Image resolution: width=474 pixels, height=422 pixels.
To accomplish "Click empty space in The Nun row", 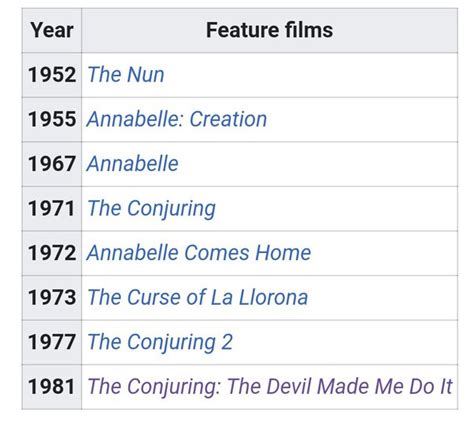I will [310, 75].
